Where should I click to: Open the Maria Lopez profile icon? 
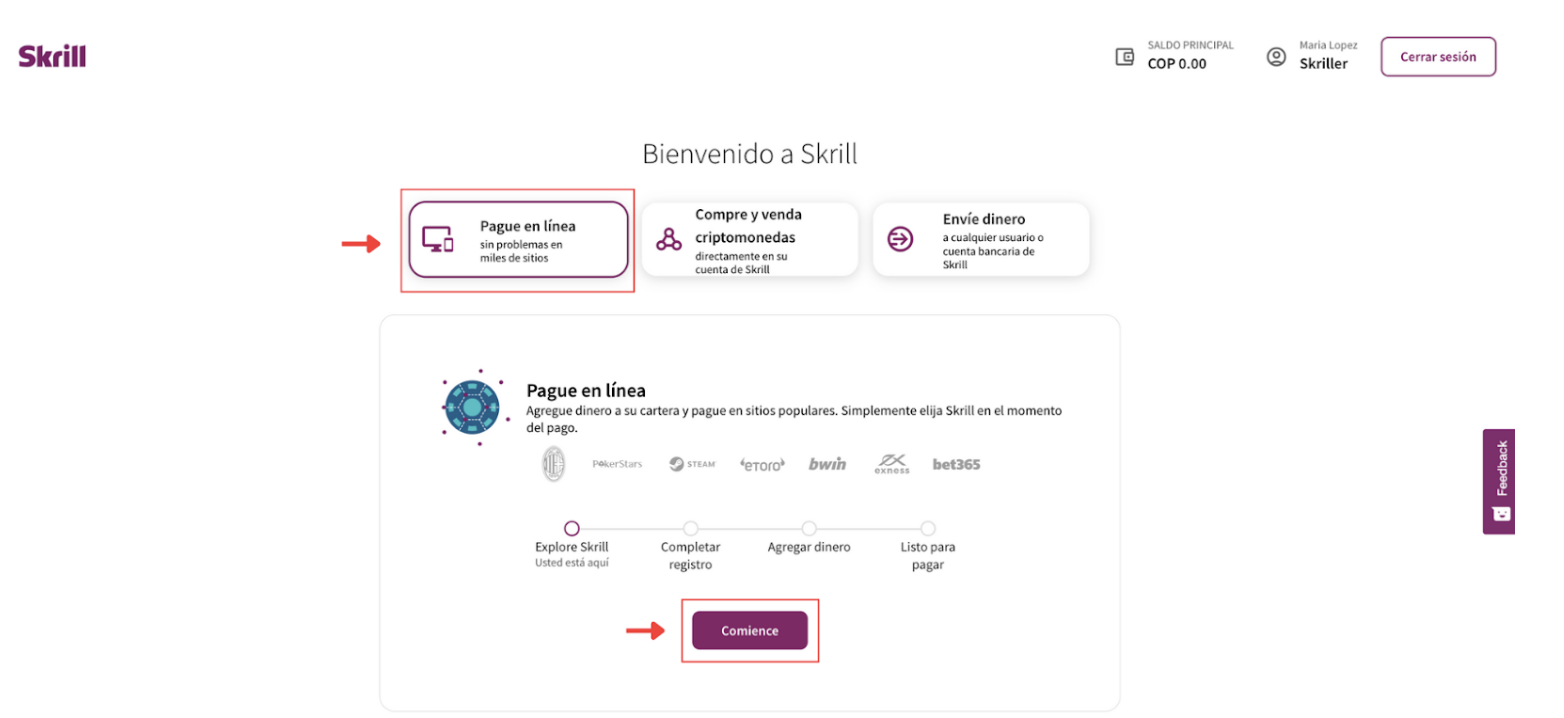point(1276,56)
